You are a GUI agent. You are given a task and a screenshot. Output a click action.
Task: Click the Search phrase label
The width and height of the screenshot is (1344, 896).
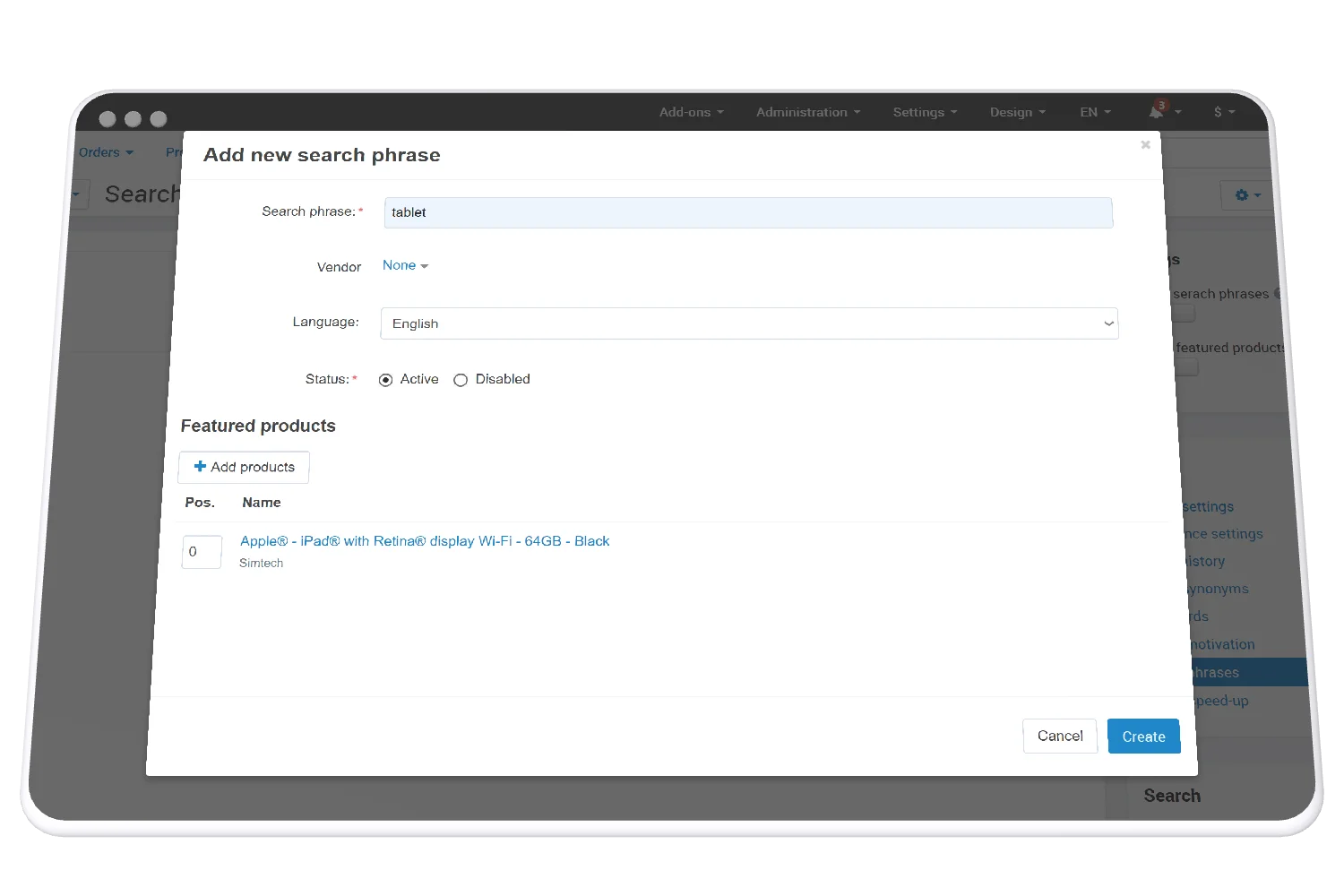click(x=309, y=211)
